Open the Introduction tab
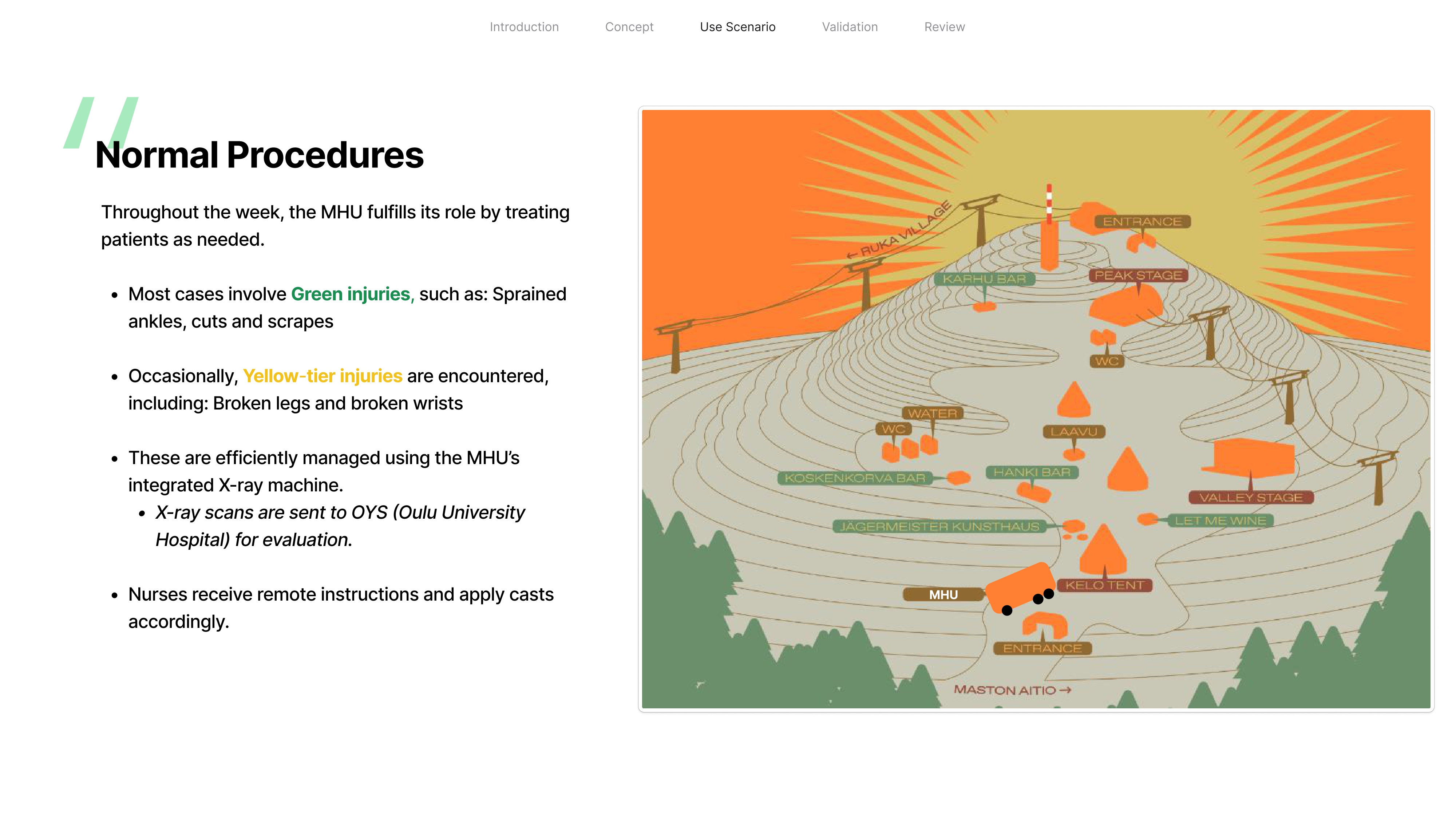This screenshot has height=819, width=1456. coord(524,27)
